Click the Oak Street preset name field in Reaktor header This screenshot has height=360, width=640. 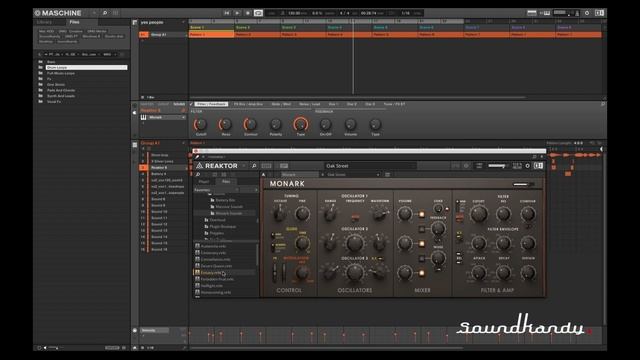click(x=370, y=166)
